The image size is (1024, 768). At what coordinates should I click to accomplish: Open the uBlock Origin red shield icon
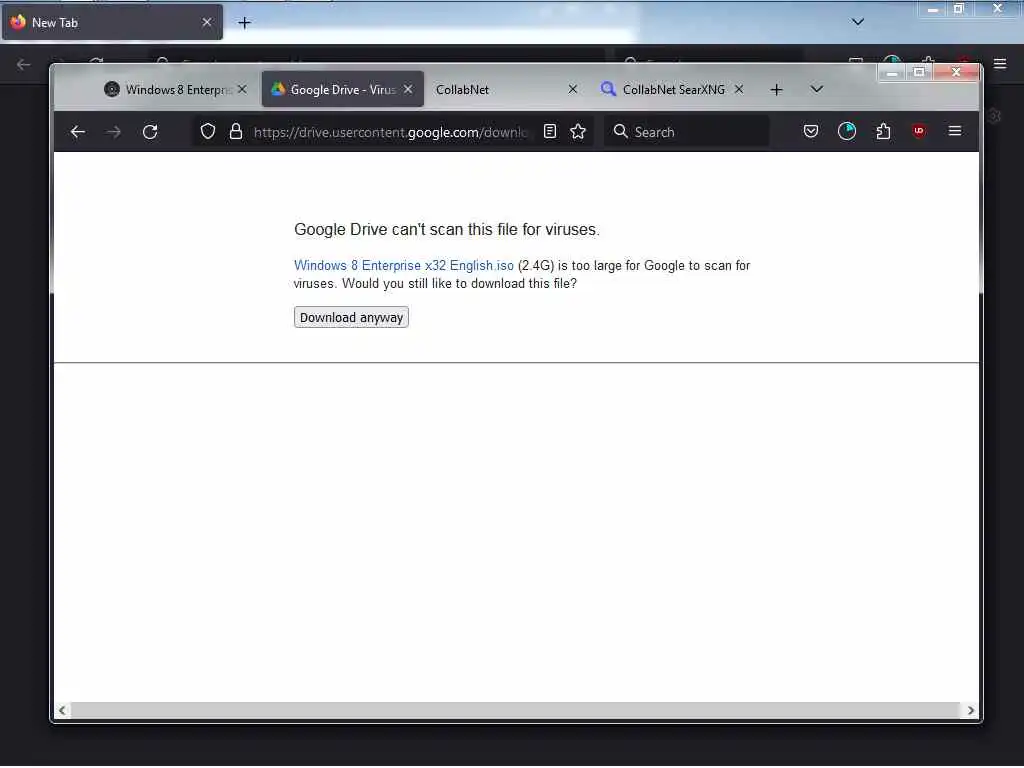coord(919,131)
